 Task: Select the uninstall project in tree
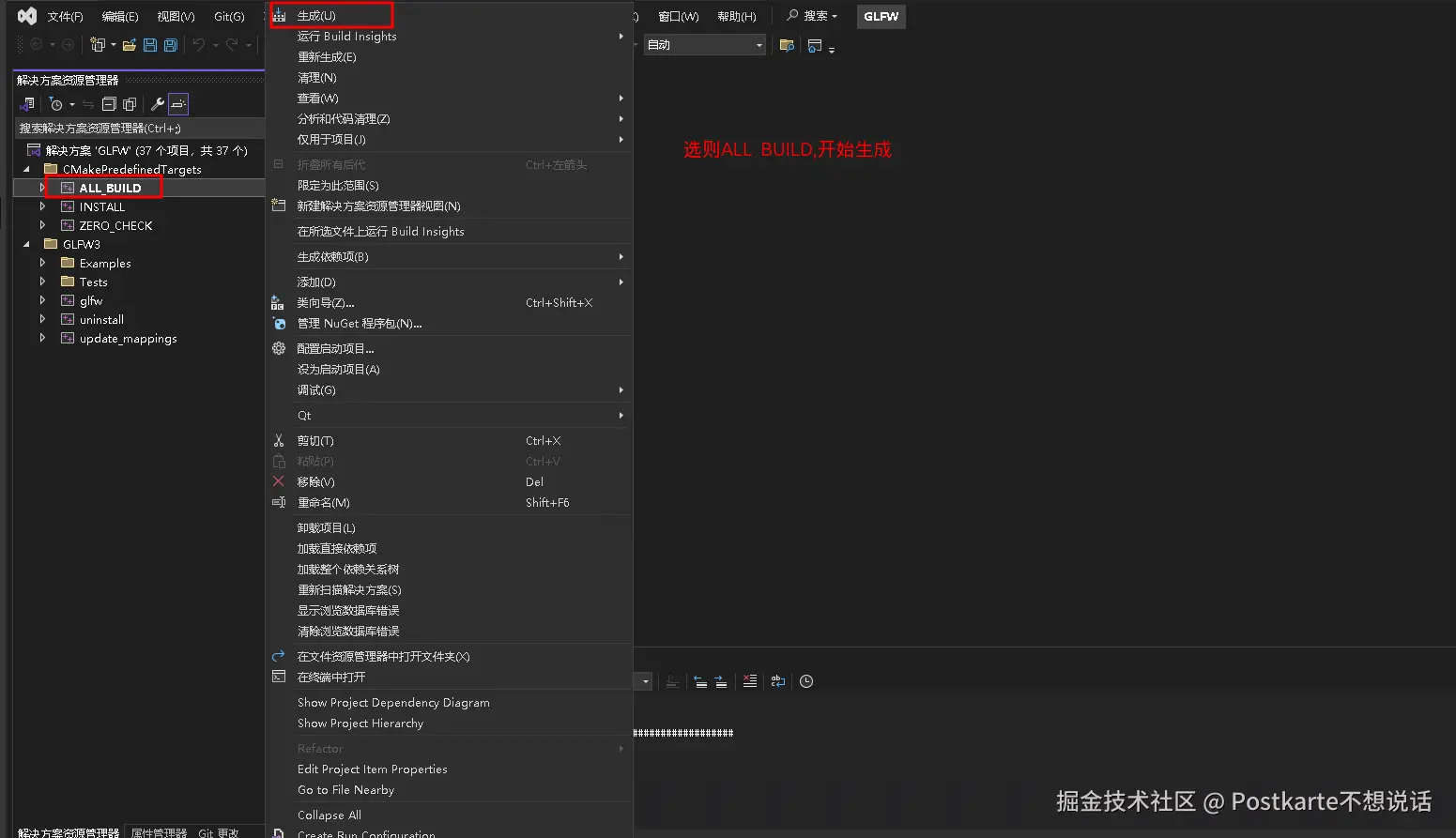[x=101, y=320]
